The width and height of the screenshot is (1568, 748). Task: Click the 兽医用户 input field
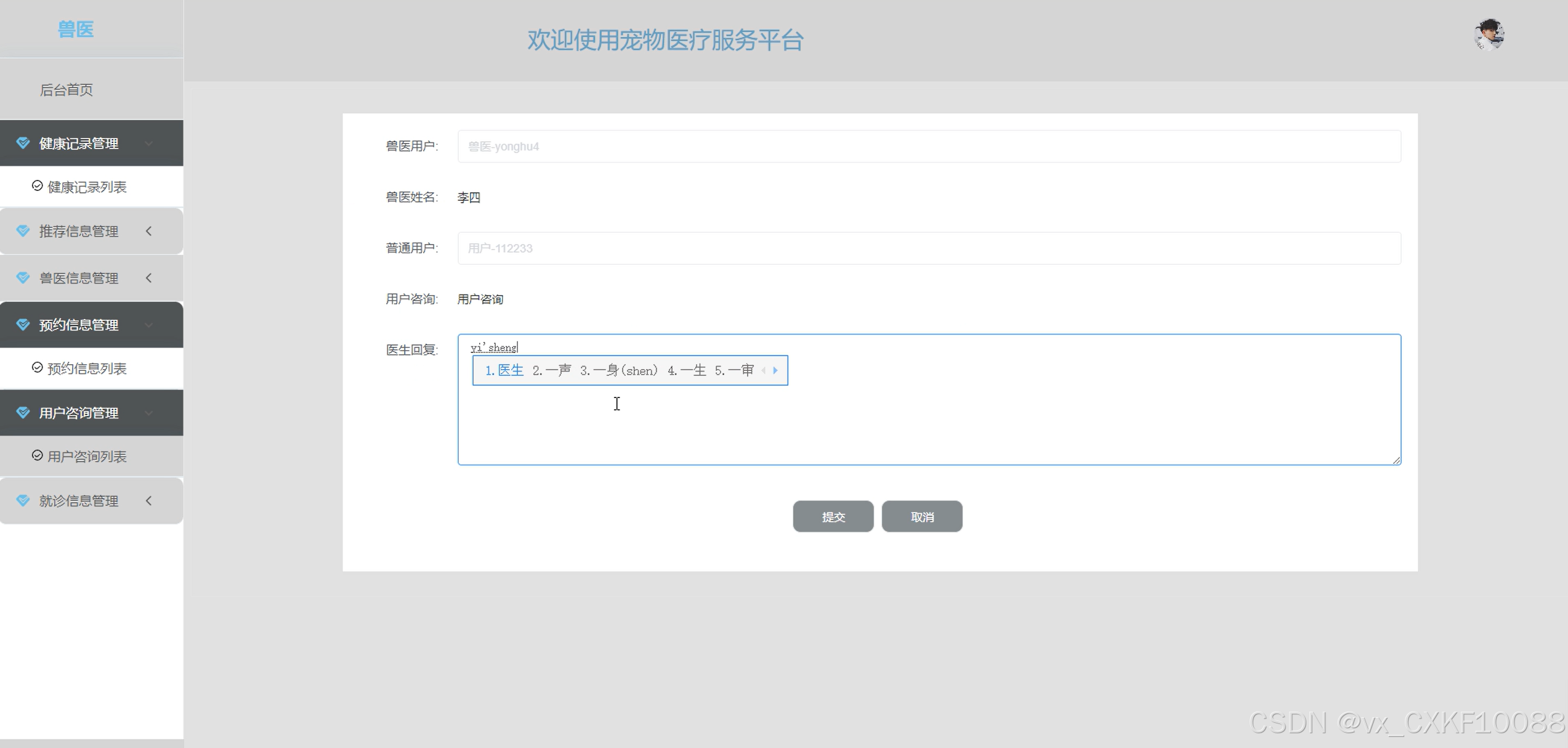(929, 147)
